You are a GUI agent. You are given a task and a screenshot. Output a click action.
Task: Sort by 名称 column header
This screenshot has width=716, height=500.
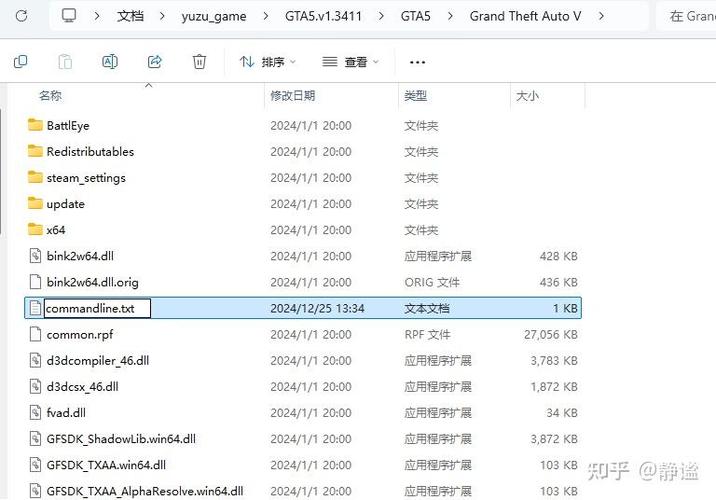coord(50,95)
